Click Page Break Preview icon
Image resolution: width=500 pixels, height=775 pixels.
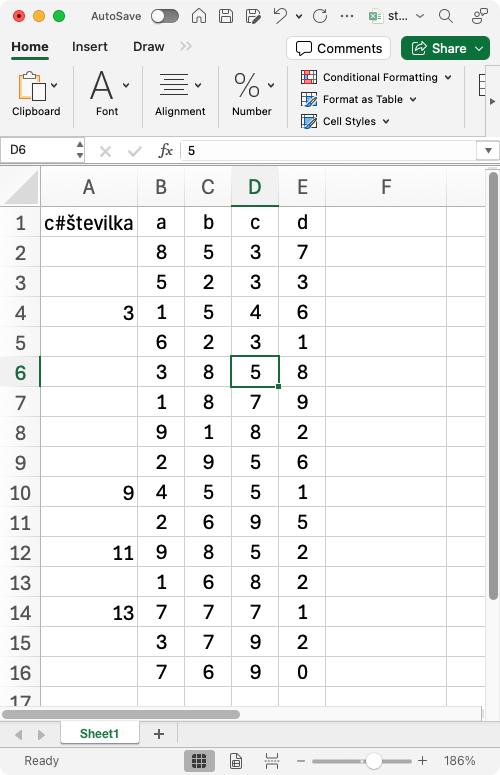click(x=272, y=761)
